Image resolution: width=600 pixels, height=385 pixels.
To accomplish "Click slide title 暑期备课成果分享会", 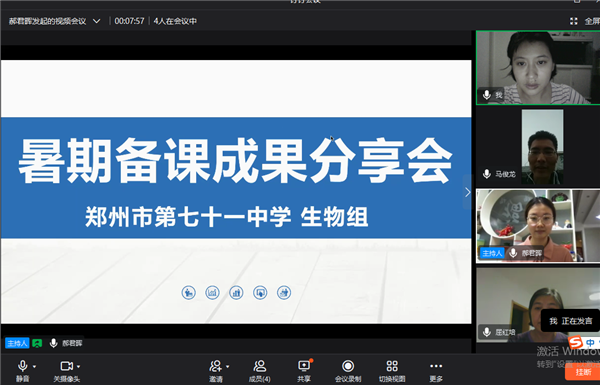I will click(x=235, y=161).
